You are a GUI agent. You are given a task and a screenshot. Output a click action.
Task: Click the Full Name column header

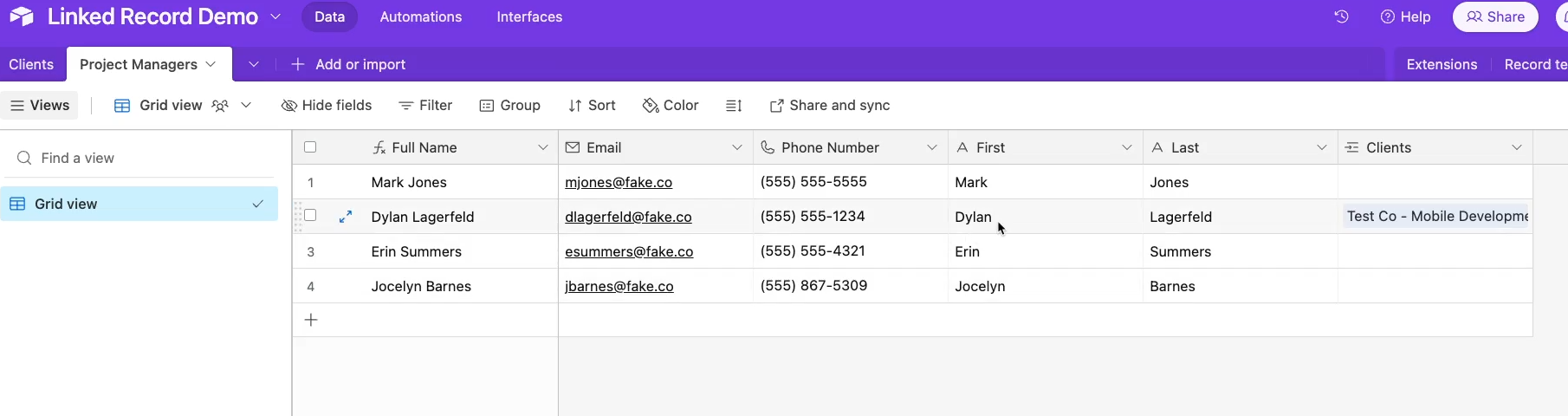pos(425,147)
